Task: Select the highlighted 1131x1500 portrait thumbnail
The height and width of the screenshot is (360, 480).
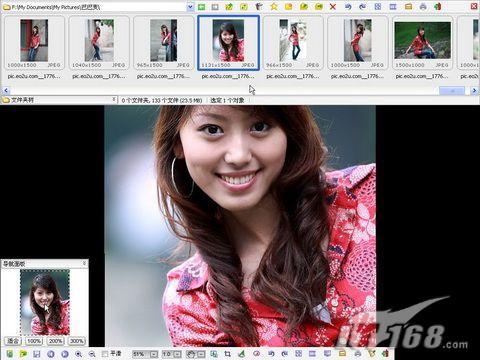Action: pos(228,42)
